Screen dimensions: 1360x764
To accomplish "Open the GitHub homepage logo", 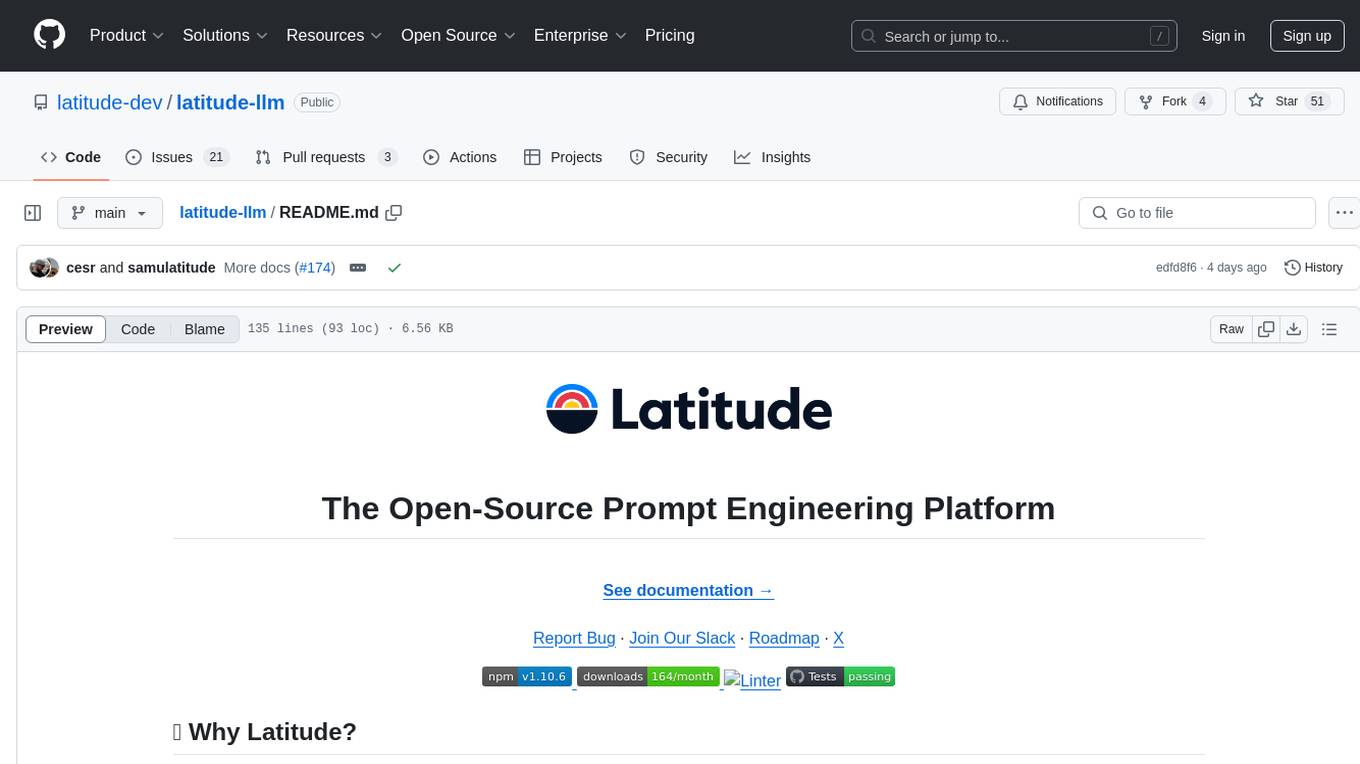I will [50, 35].
